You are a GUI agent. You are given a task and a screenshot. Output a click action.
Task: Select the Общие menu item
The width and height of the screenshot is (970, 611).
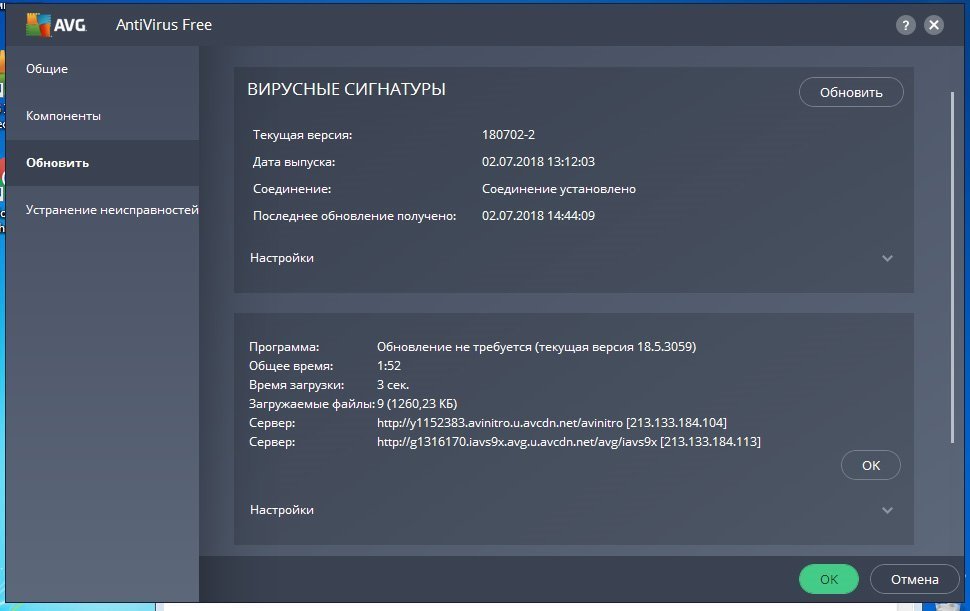tap(47, 69)
